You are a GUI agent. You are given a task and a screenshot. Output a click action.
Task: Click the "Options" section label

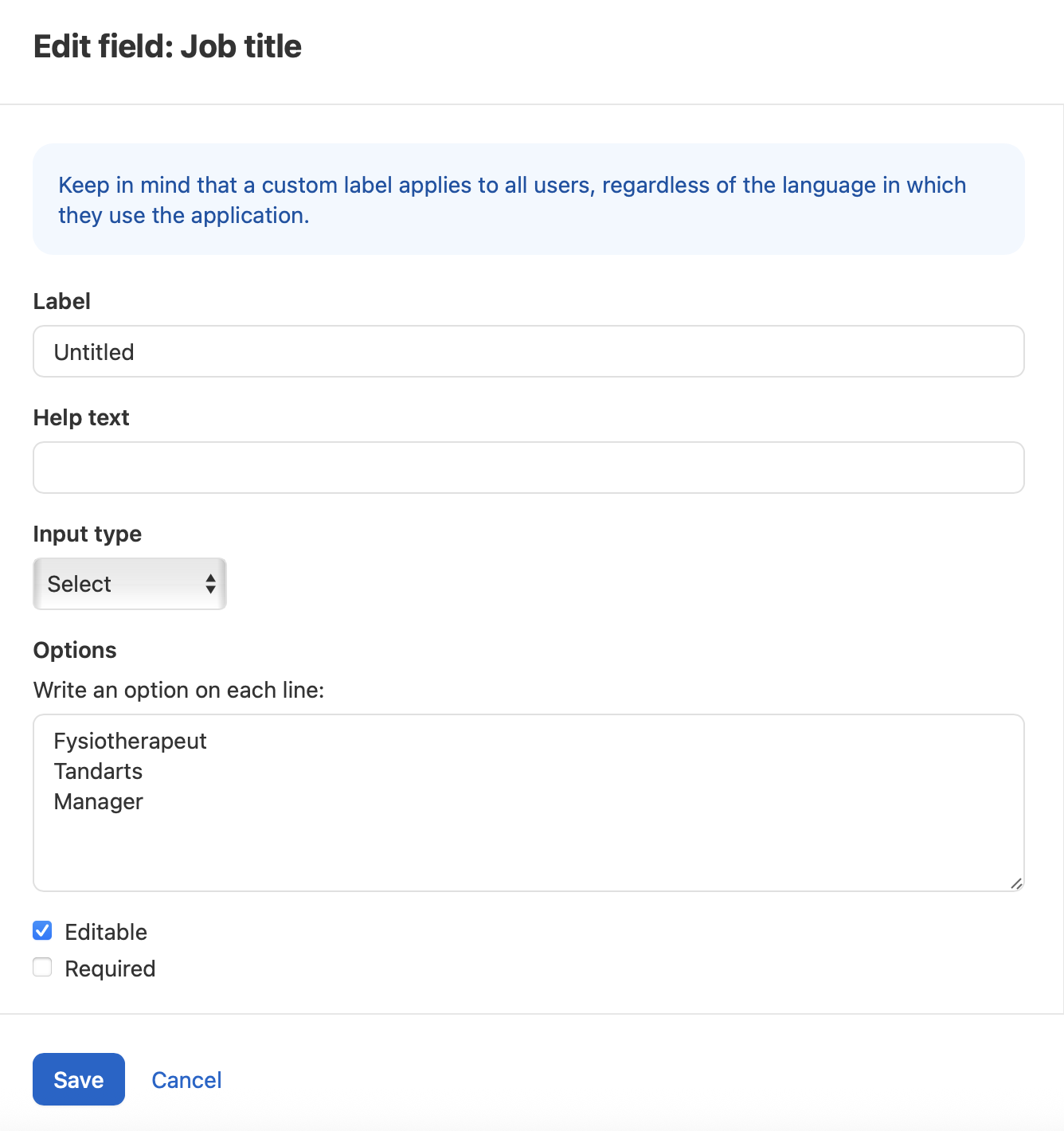(75, 650)
